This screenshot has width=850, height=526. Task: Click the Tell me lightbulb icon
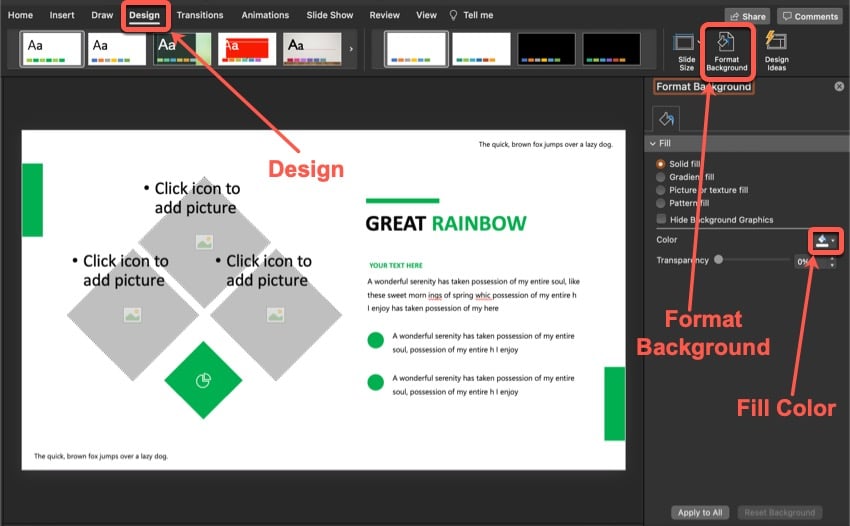[454, 16]
